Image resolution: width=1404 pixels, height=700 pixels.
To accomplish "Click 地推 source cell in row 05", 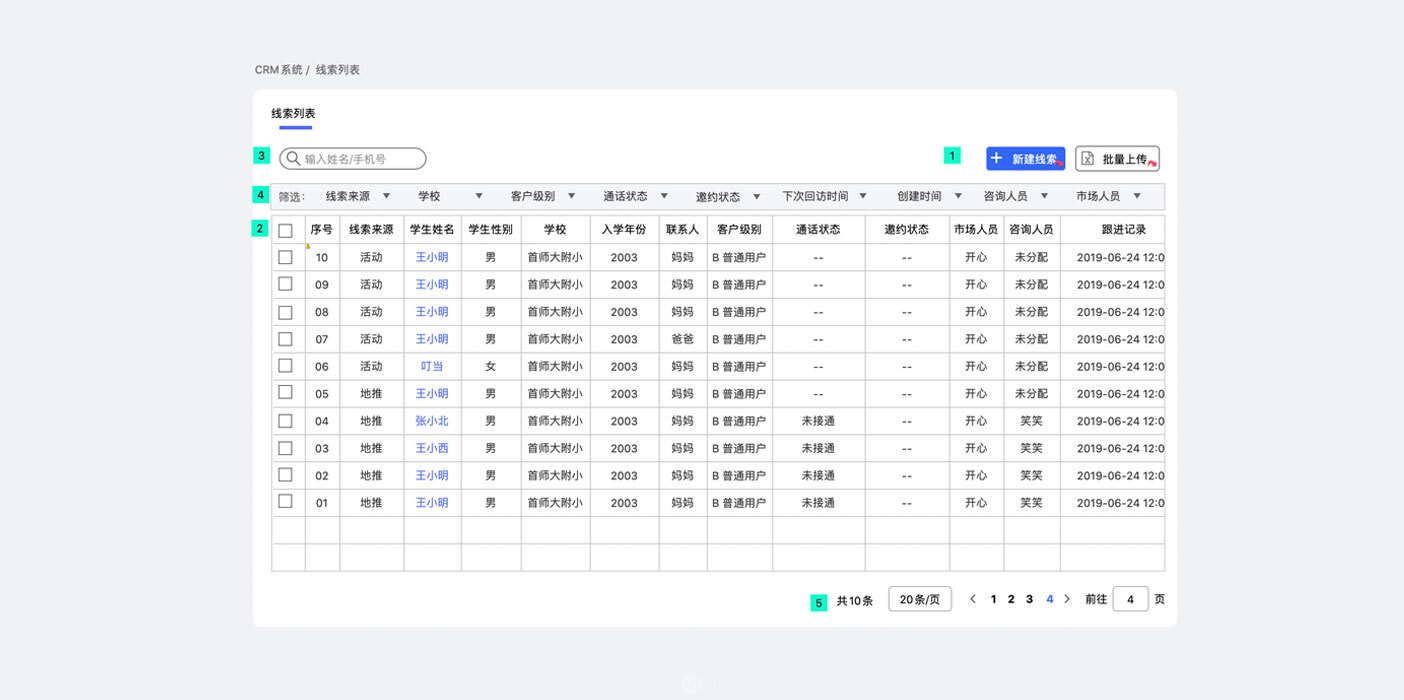I will click(x=371, y=393).
